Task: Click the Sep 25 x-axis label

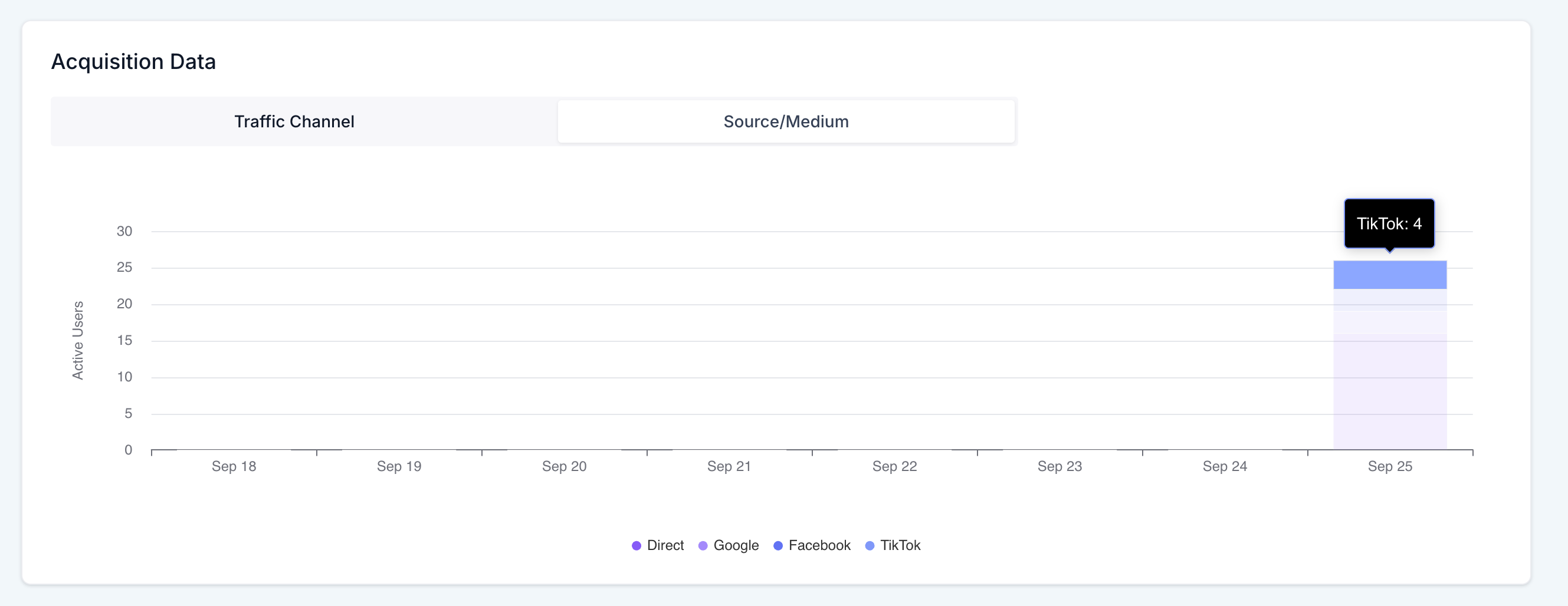Action: pyautogui.click(x=1389, y=467)
